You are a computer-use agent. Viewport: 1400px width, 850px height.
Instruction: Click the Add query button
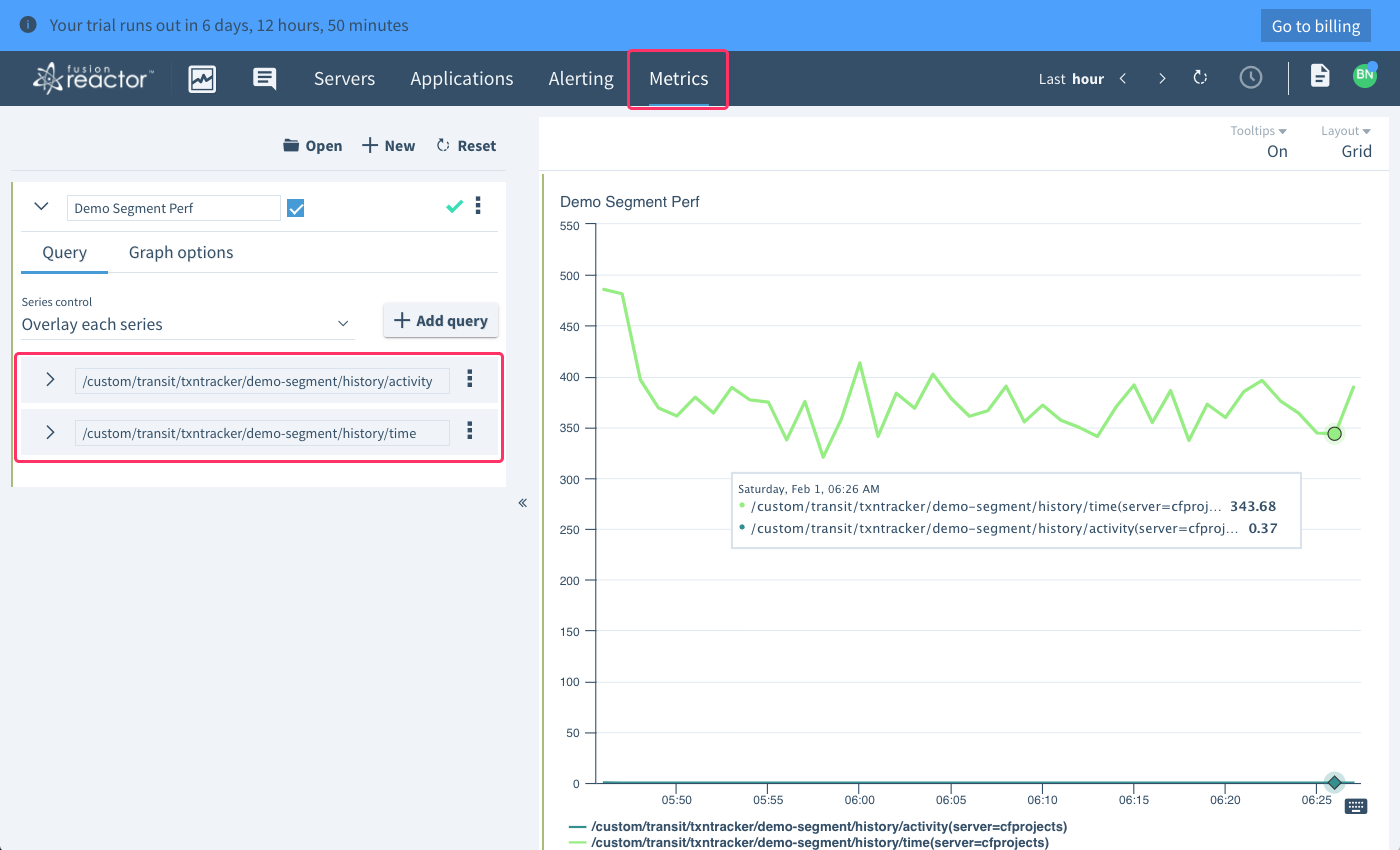[441, 321]
